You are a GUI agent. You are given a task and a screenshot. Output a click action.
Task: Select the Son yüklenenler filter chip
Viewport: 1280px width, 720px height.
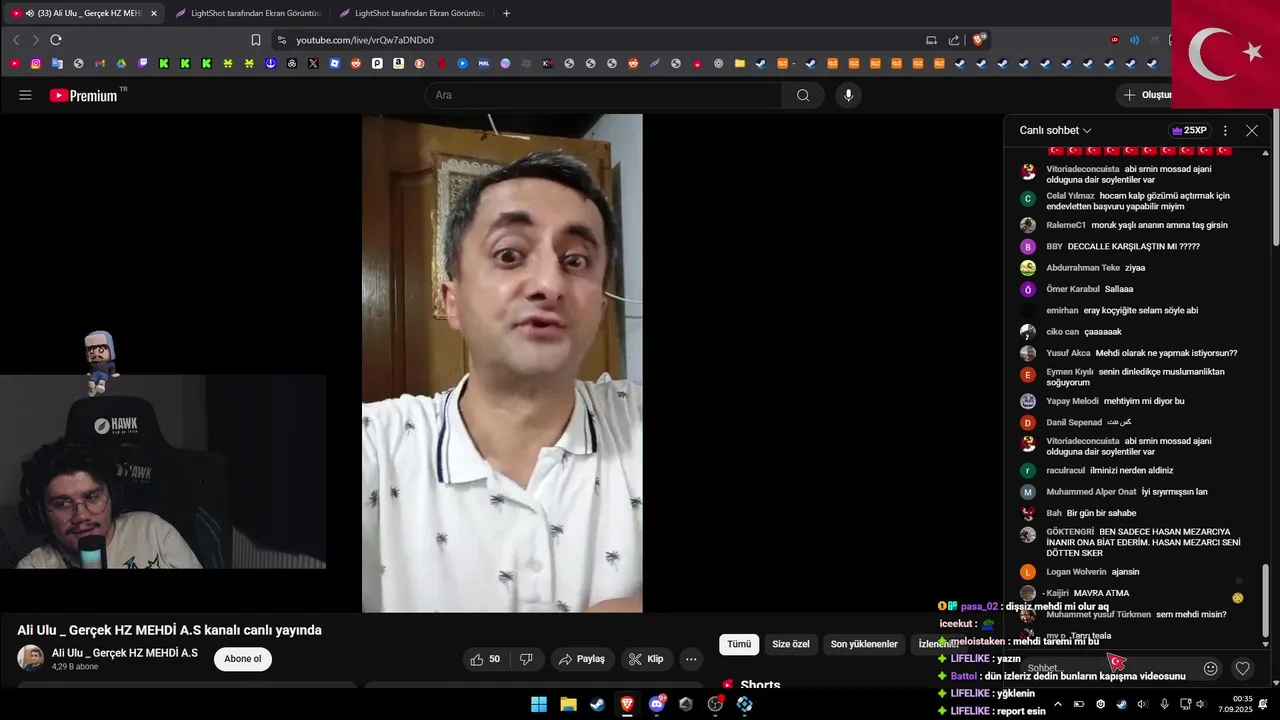pyautogui.click(x=864, y=644)
